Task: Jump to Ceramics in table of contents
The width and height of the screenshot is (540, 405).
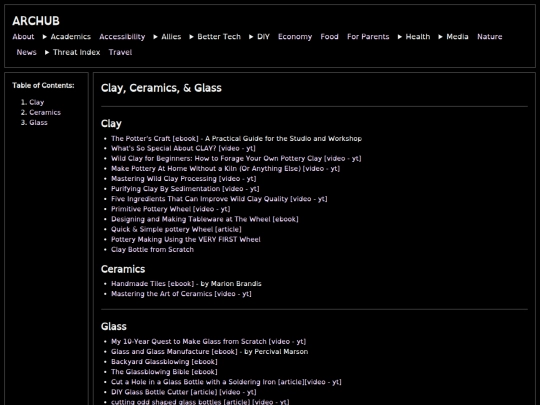Action: pyautogui.click(x=45, y=112)
